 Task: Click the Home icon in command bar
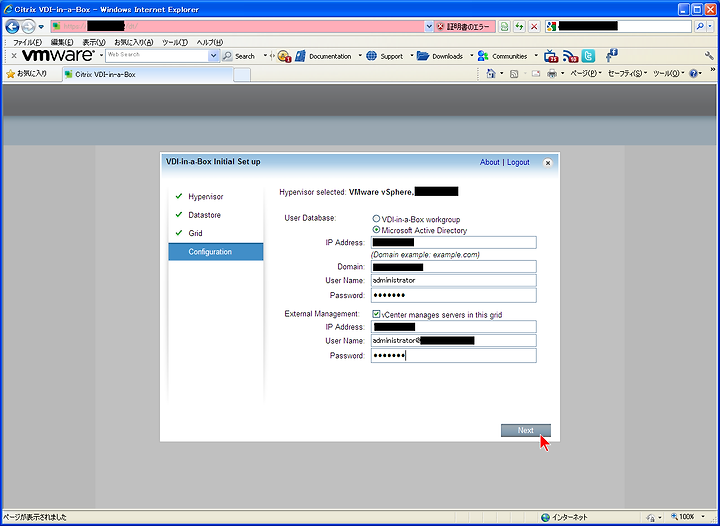click(491, 73)
